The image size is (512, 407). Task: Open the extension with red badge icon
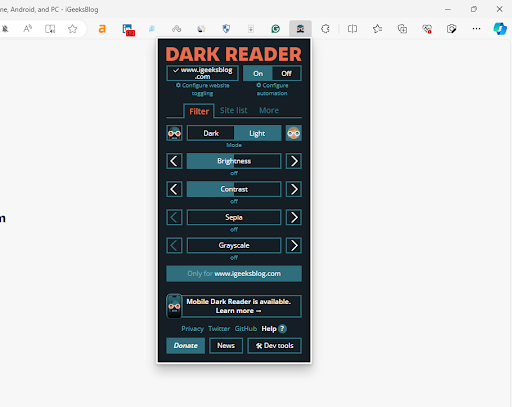pyautogui.click(x=128, y=29)
